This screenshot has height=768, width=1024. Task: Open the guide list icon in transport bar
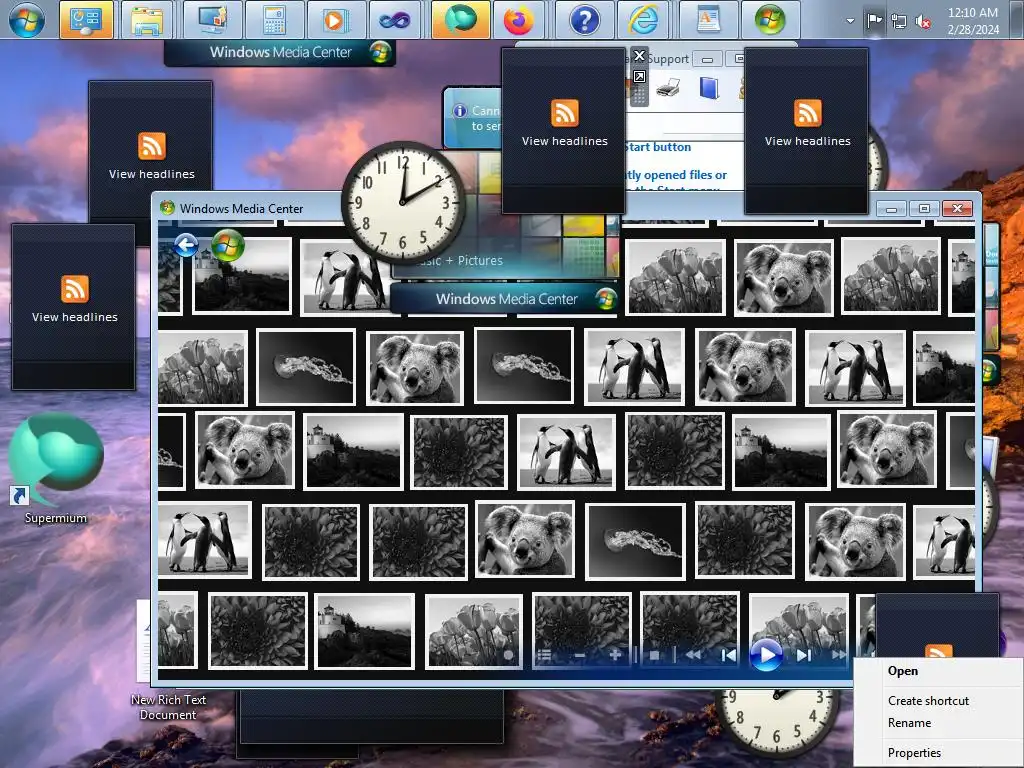pos(544,655)
